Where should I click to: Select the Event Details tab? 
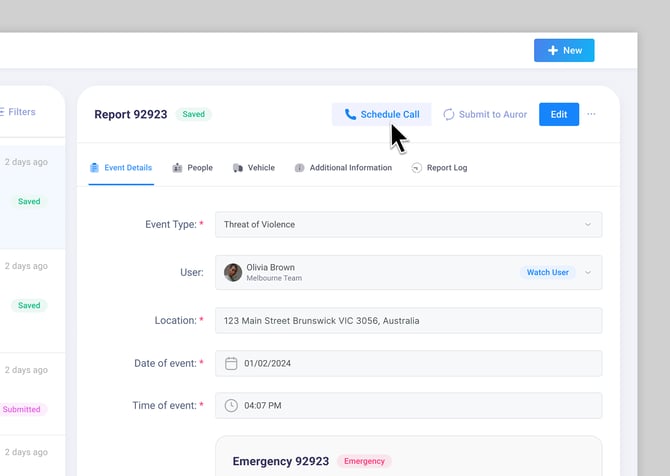(121, 168)
